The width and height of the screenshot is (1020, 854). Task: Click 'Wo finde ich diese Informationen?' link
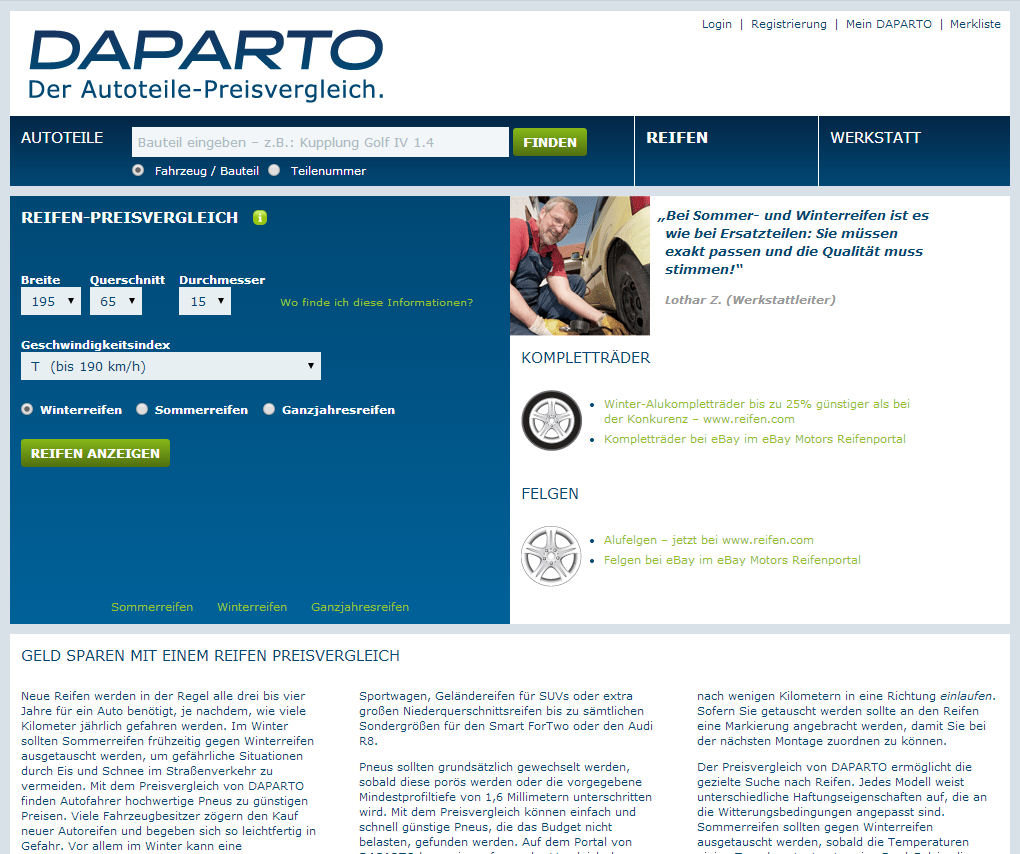pos(377,302)
